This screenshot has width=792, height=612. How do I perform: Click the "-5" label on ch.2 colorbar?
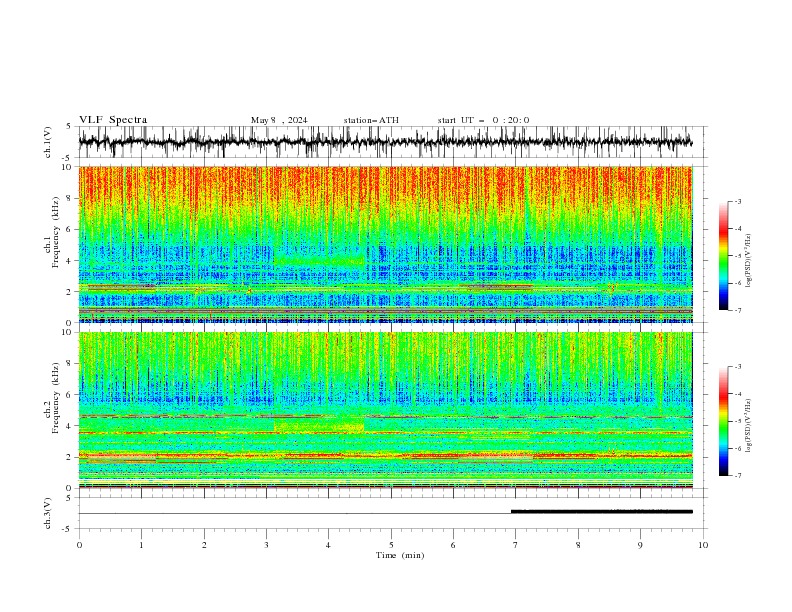[737, 421]
